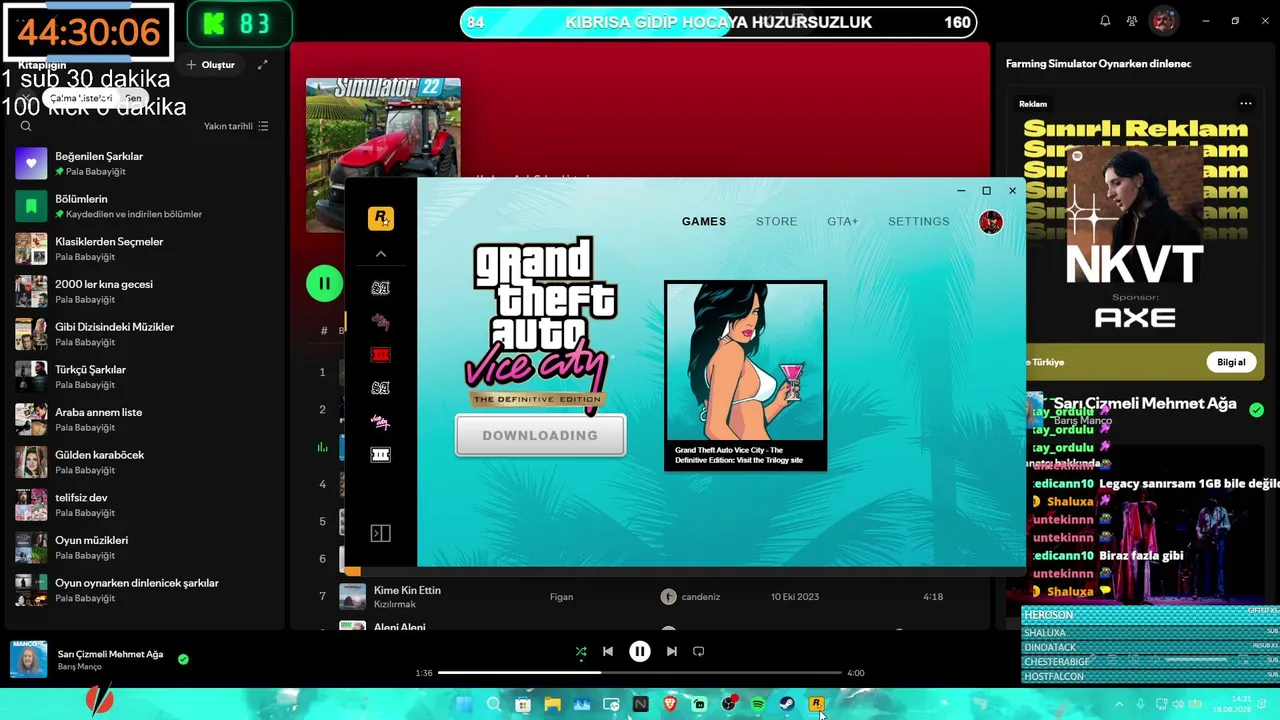Expand the Spotify library panel

pyautogui.click(x=262, y=65)
